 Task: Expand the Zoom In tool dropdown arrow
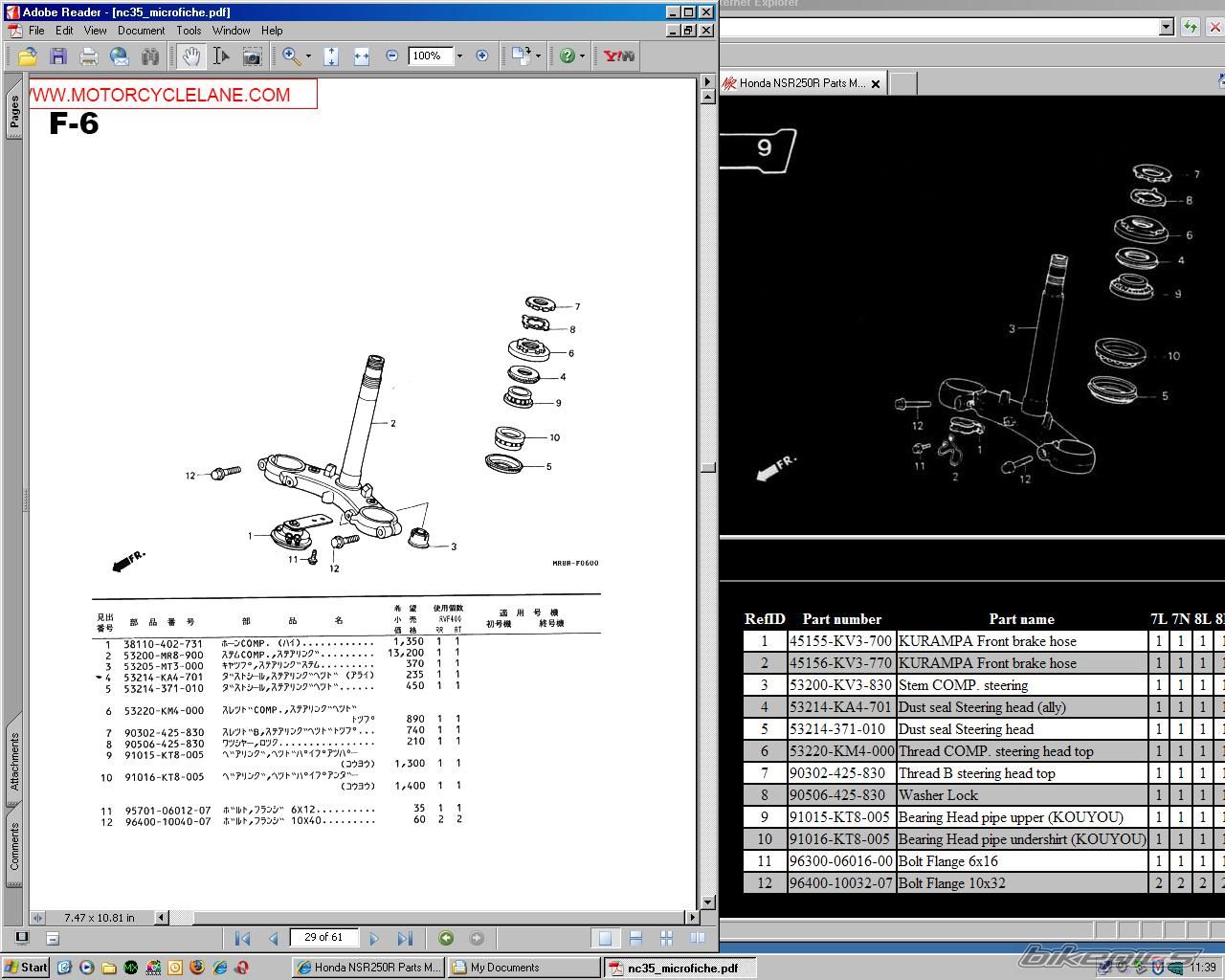point(308,56)
